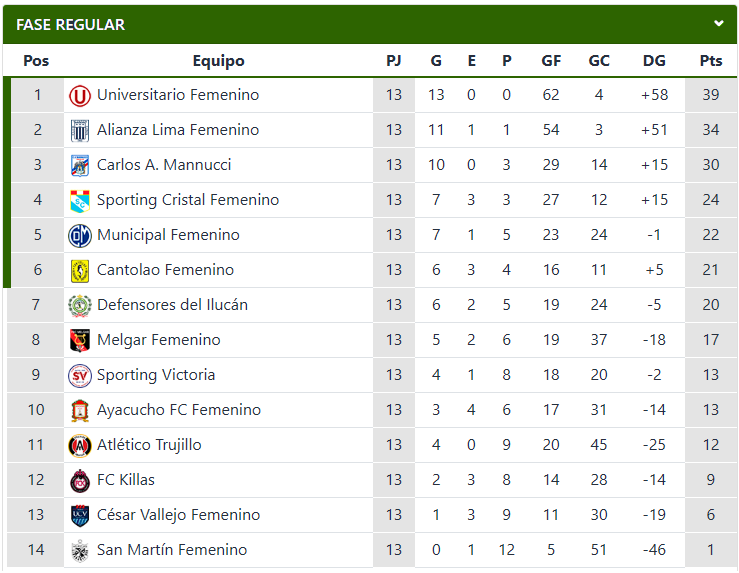739x573 pixels.
Task: Click the Sporting Victoria SV badge
Action: pos(80,376)
